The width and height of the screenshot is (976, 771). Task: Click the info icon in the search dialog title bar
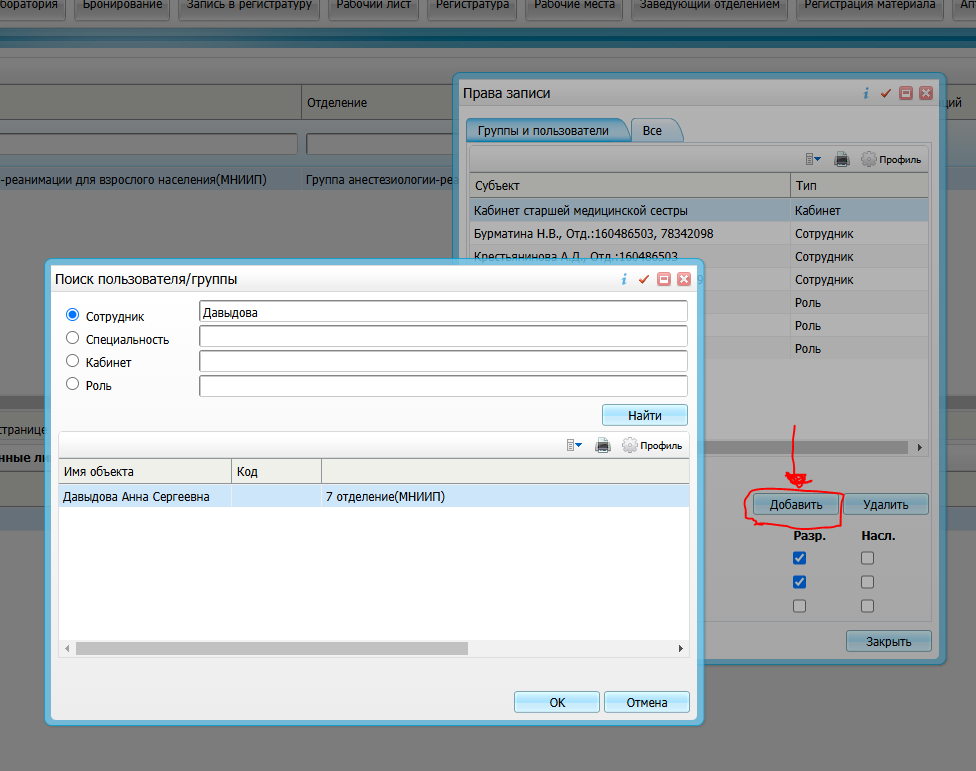tap(624, 280)
